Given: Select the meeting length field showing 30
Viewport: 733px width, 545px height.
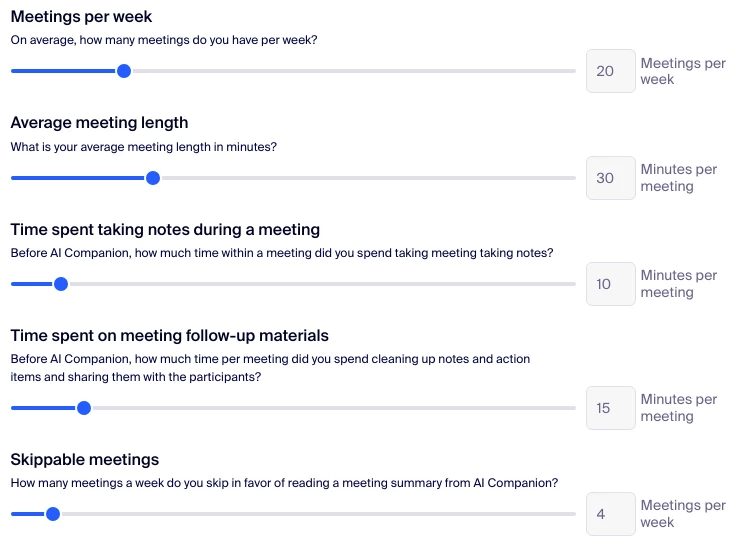Looking at the screenshot, I should click(x=610, y=178).
